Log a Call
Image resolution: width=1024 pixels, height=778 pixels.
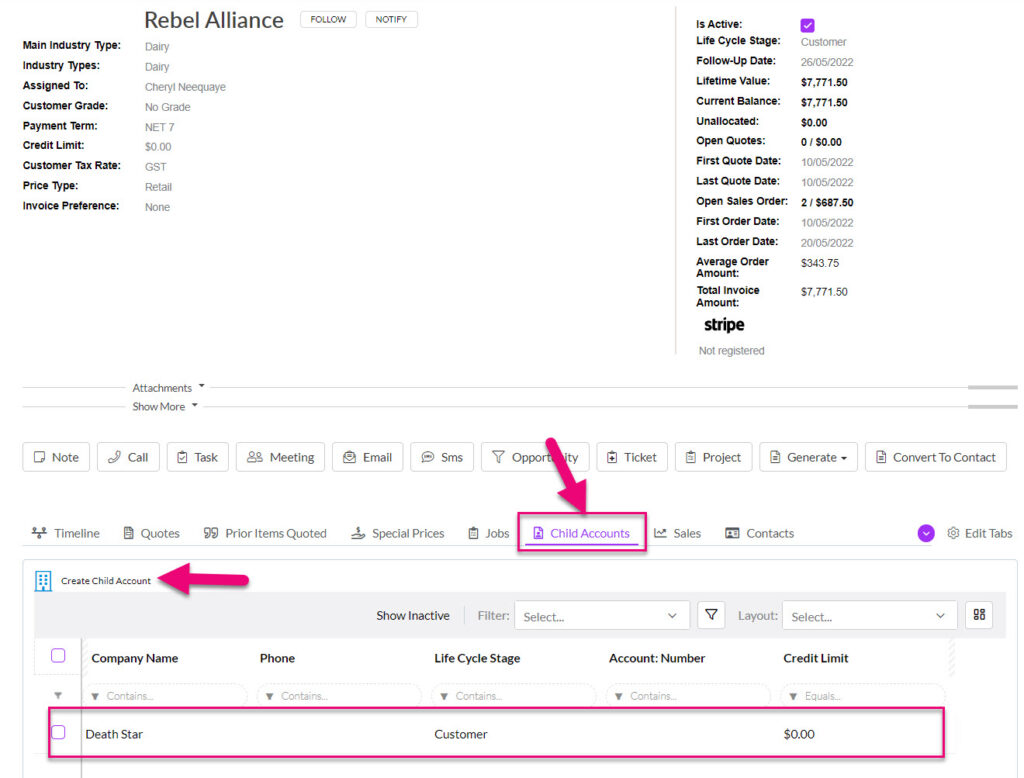coord(128,457)
